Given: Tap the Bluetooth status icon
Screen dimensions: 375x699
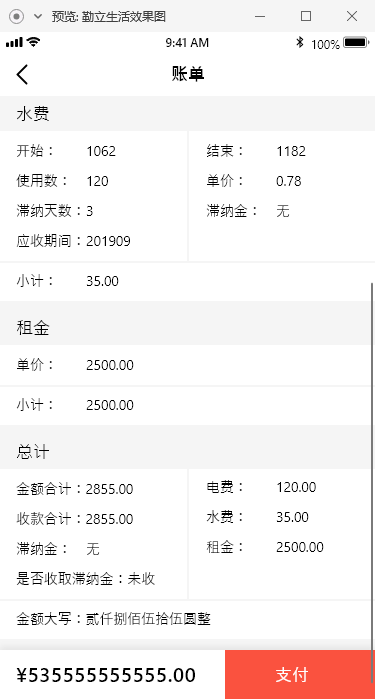Looking at the screenshot, I should point(300,43).
